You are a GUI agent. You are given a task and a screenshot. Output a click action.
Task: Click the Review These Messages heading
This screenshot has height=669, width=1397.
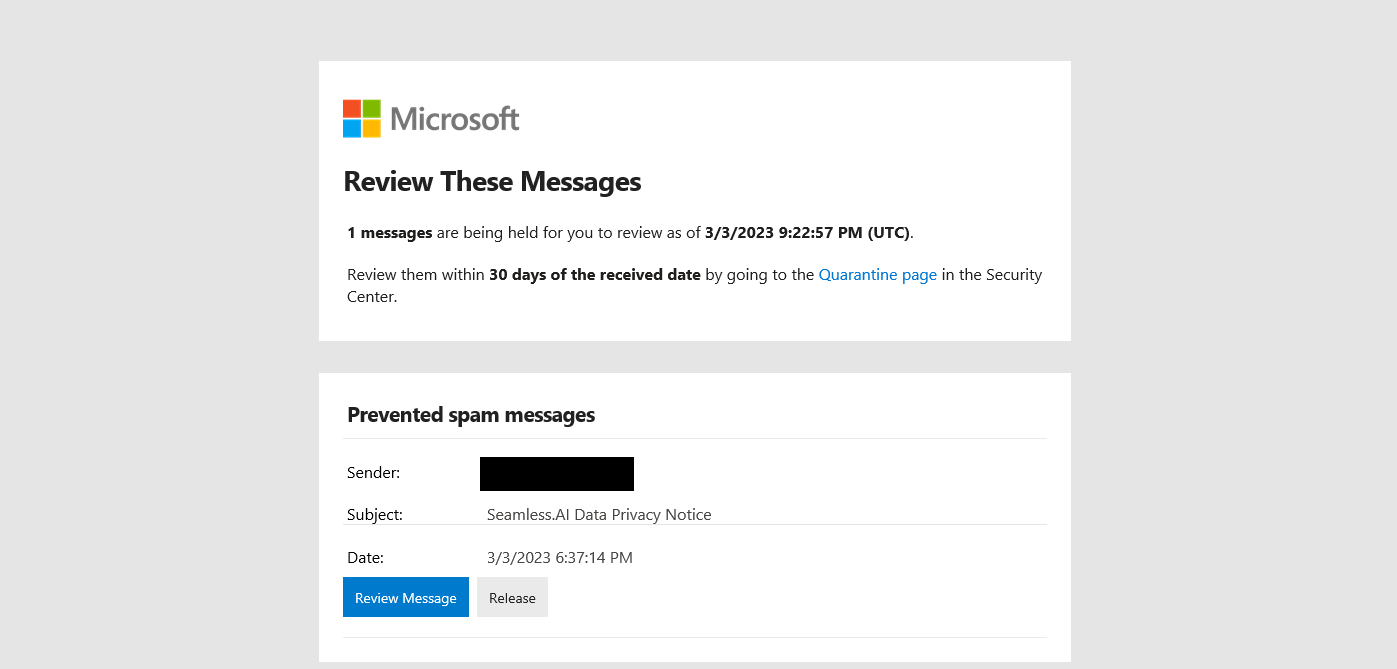(x=492, y=182)
